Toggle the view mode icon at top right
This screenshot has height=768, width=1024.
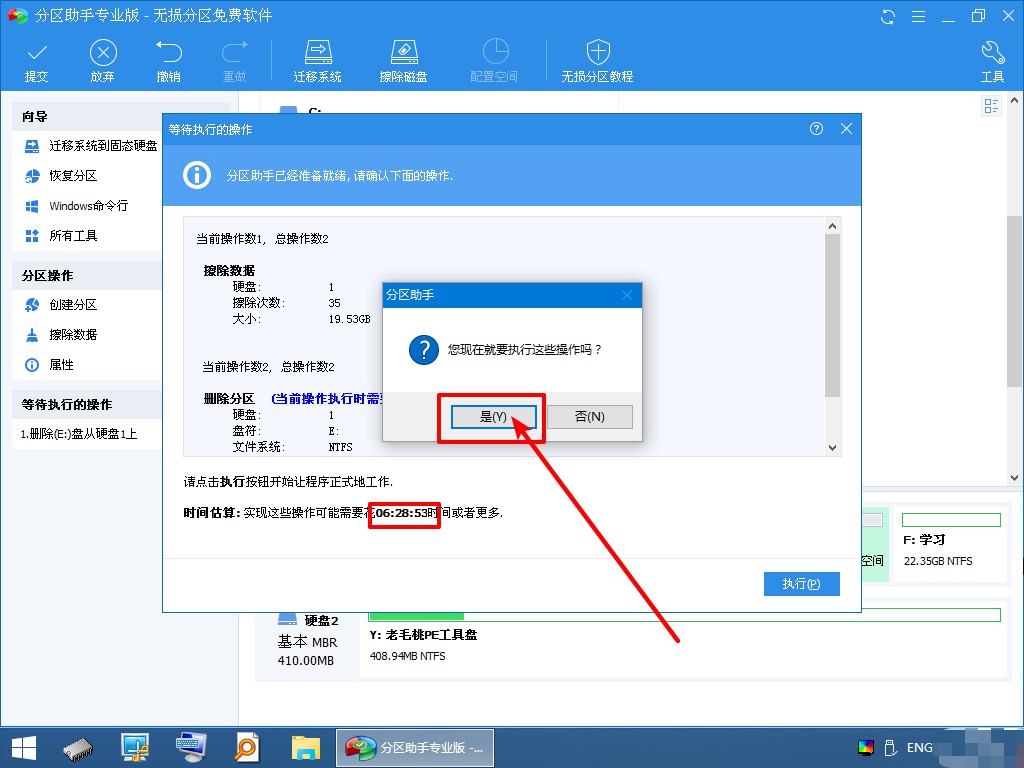coord(991,106)
